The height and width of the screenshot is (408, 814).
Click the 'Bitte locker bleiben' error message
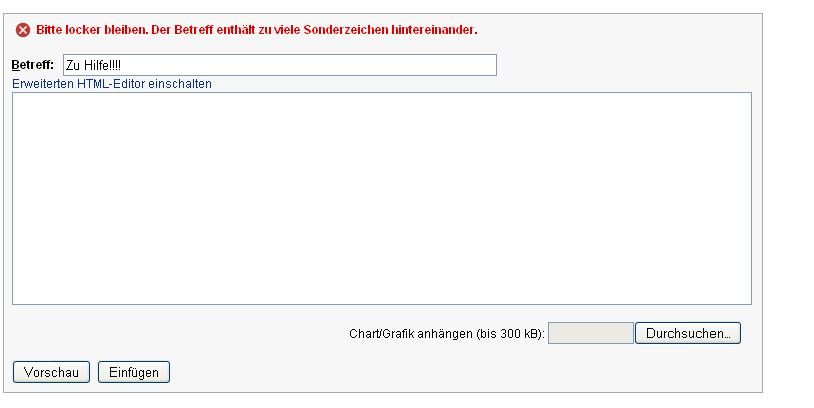pos(256,30)
